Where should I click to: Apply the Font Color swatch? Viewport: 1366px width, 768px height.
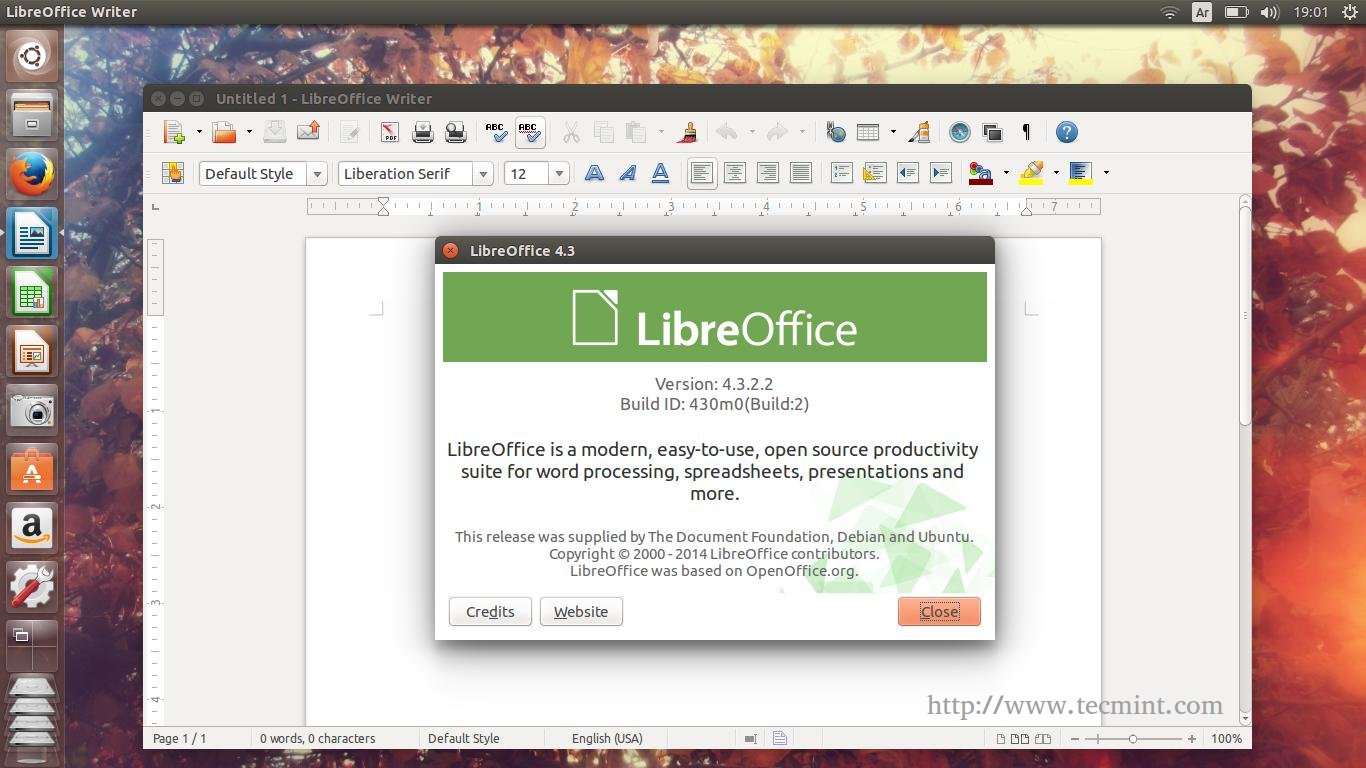[x=982, y=173]
